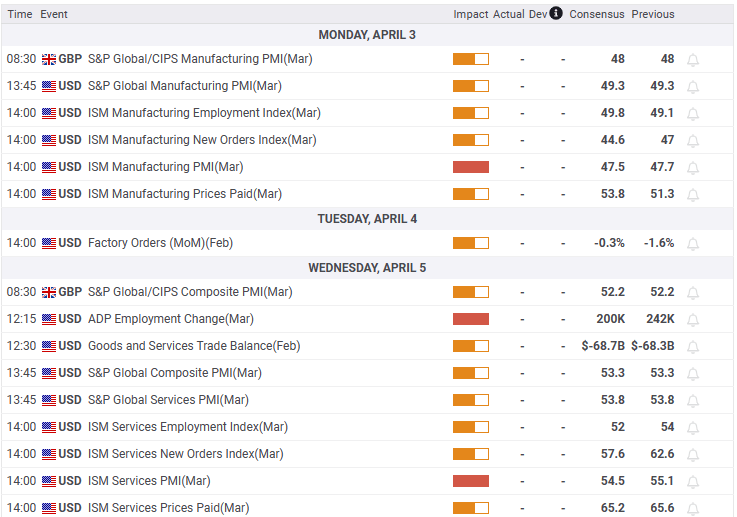Screen dimensions: 737x517
Task: Open ISM Manufacturing PMI(Mar) event
Action: click(165, 167)
